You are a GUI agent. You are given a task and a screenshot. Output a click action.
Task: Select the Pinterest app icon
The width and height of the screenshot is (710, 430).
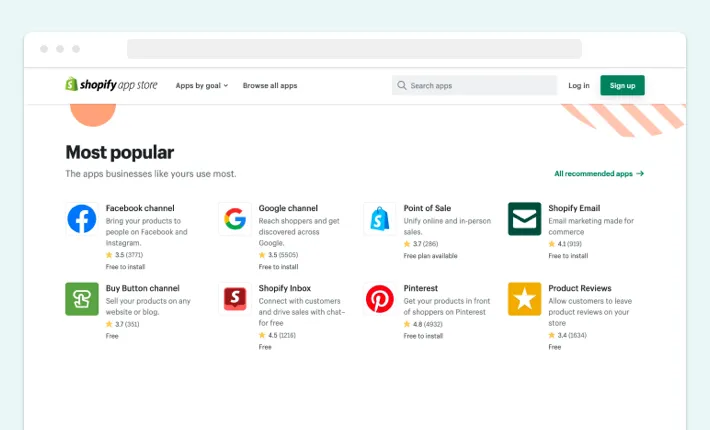[x=380, y=299]
